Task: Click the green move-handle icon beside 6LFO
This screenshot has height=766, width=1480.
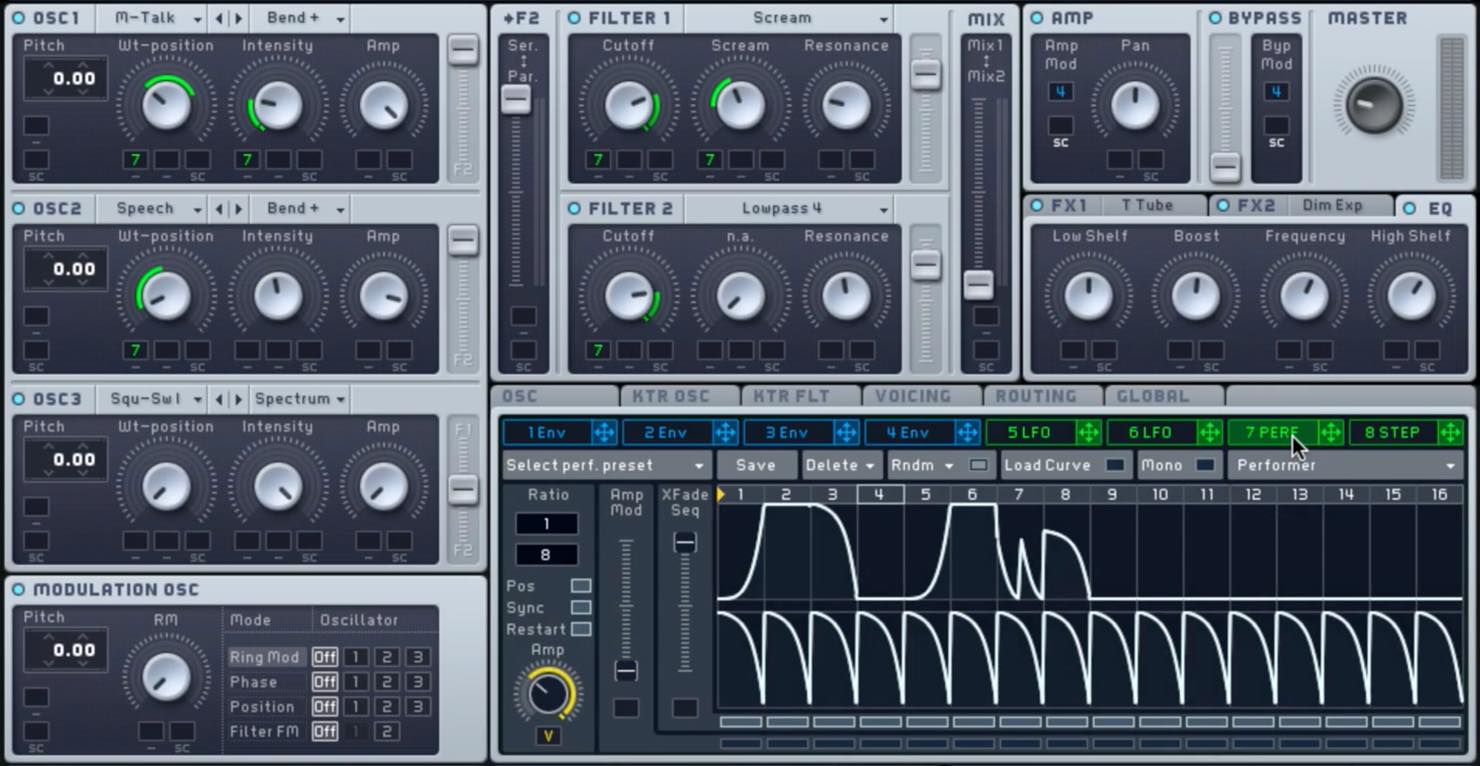Action: pos(1209,432)
